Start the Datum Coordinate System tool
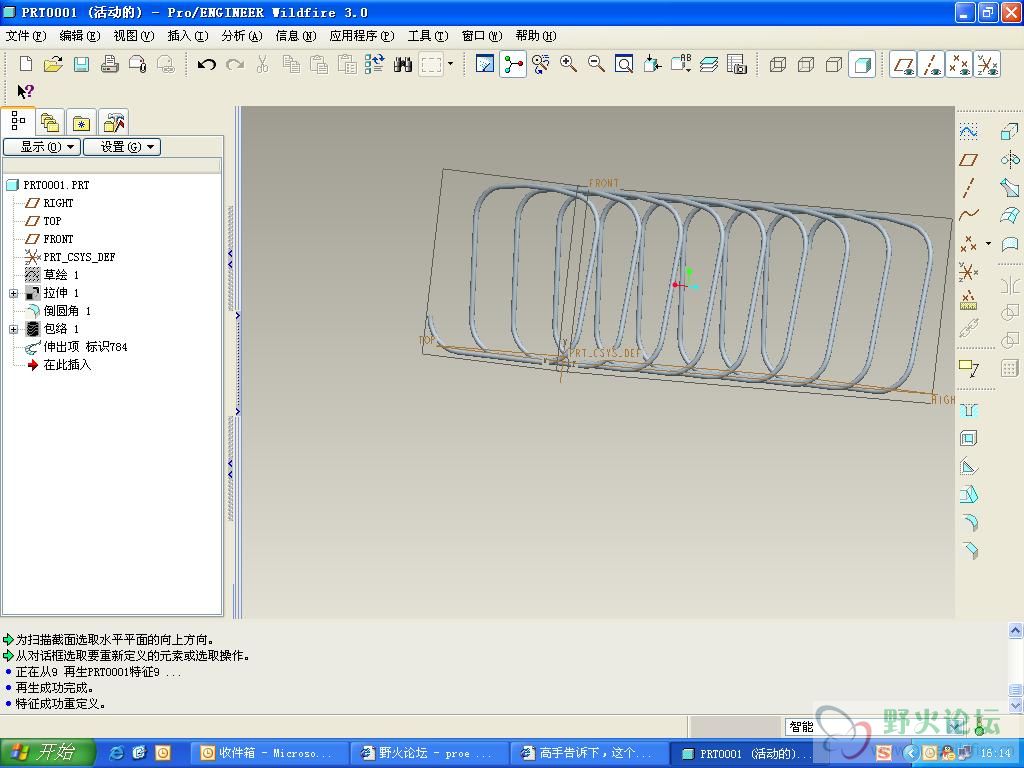Viewport: 1024px width, 768px height. point(968,271)
